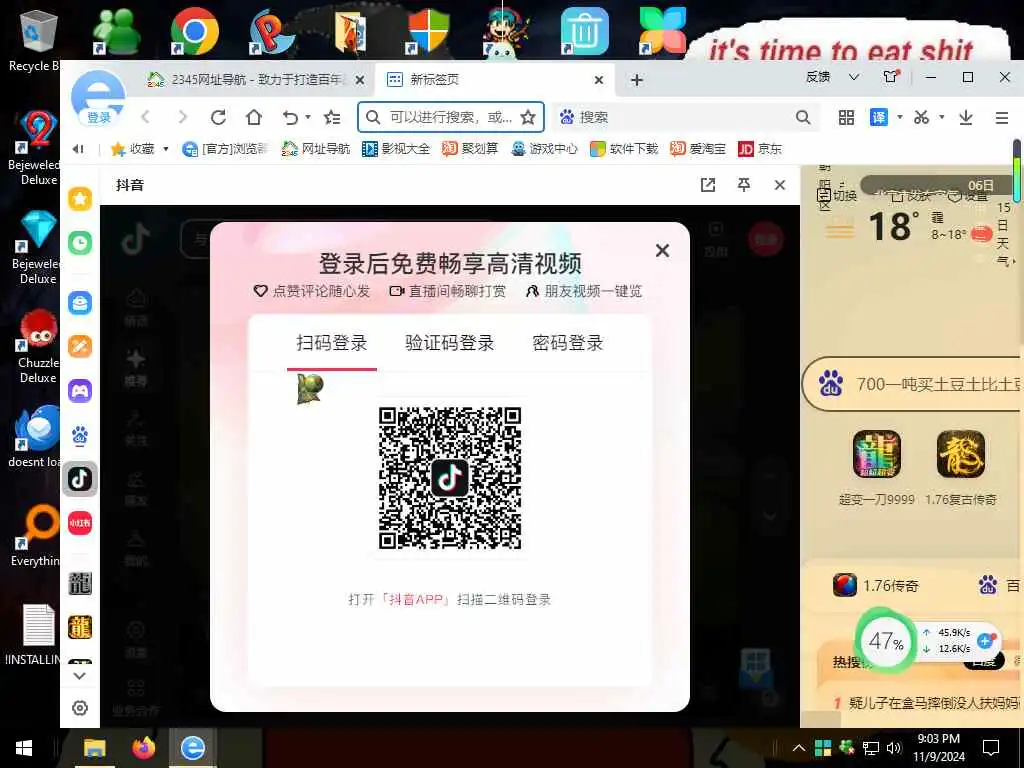Image resolution: width=1024 pixels, height=768 pixels.
Task: Open a new browser tab
Action: [x=637, y=80]
